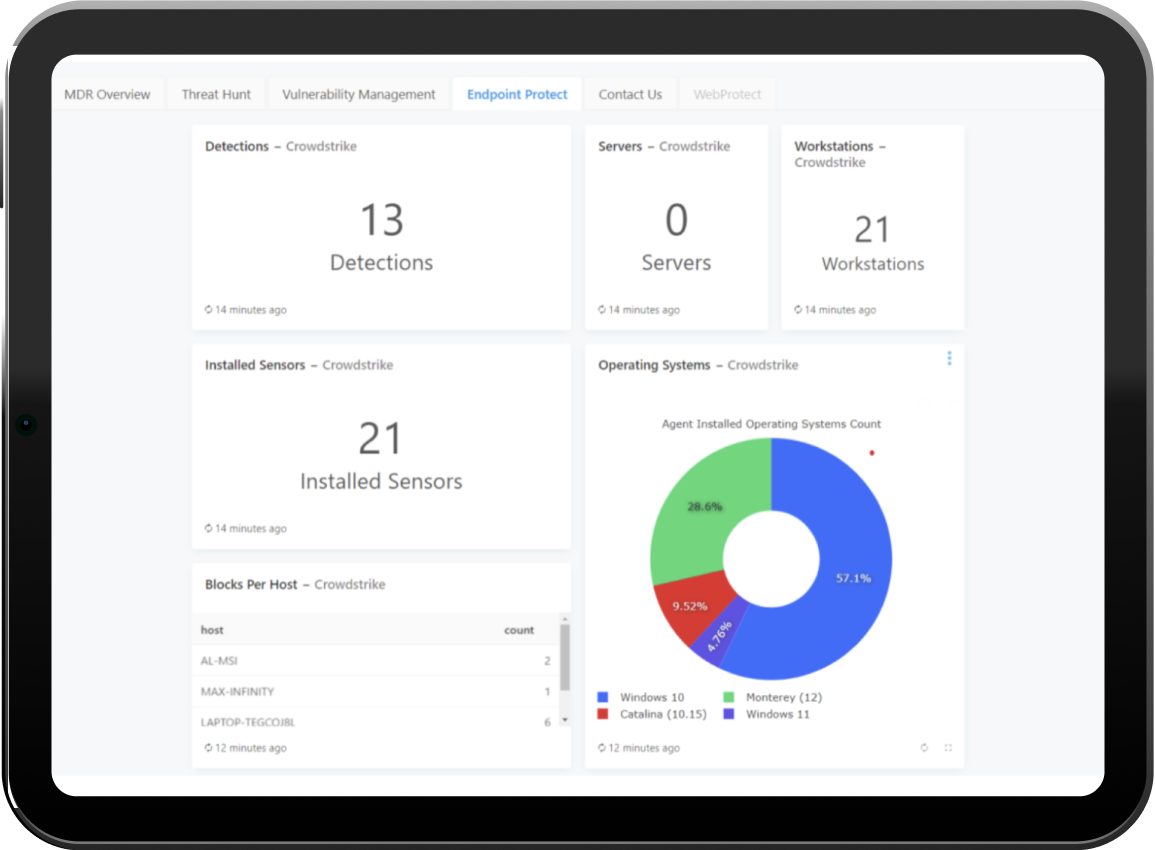1155x850 pixels.
Task: Open Operating Systems widget three-dot menu
Action: pos(949,358)
